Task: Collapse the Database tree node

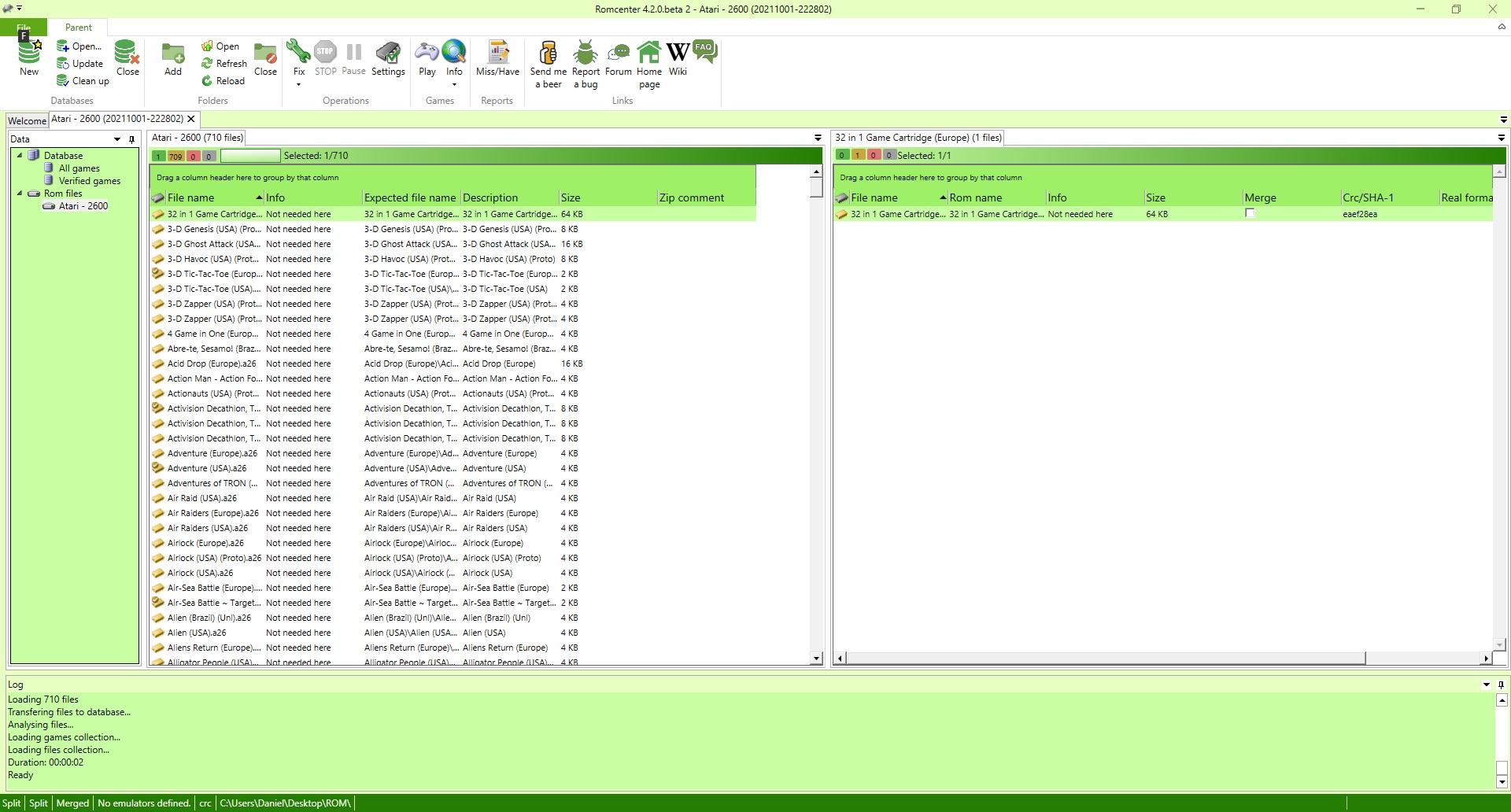Action: click(x=20, y=155)
